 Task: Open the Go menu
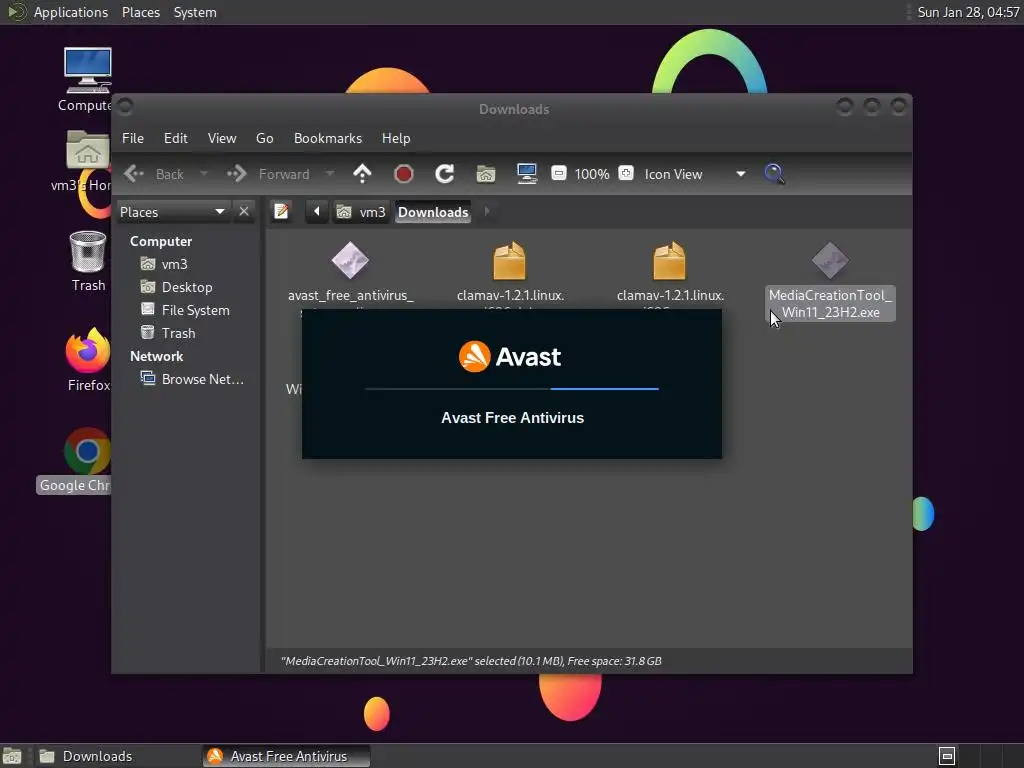(x=264, y=138)
